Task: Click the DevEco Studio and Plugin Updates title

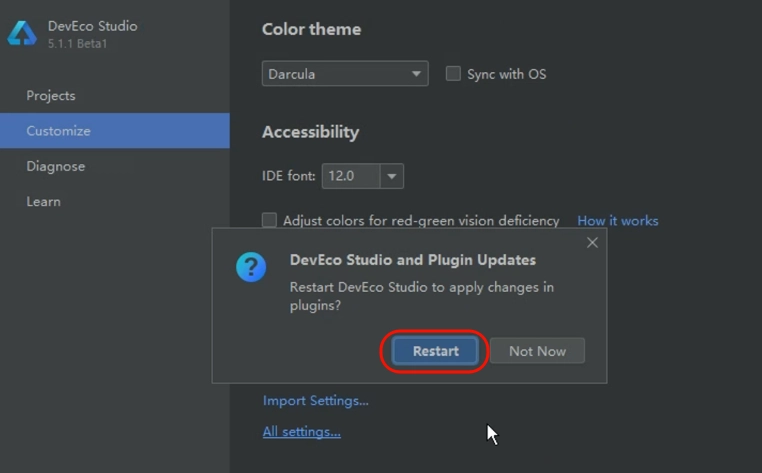Action: click(x=413, y=260)
